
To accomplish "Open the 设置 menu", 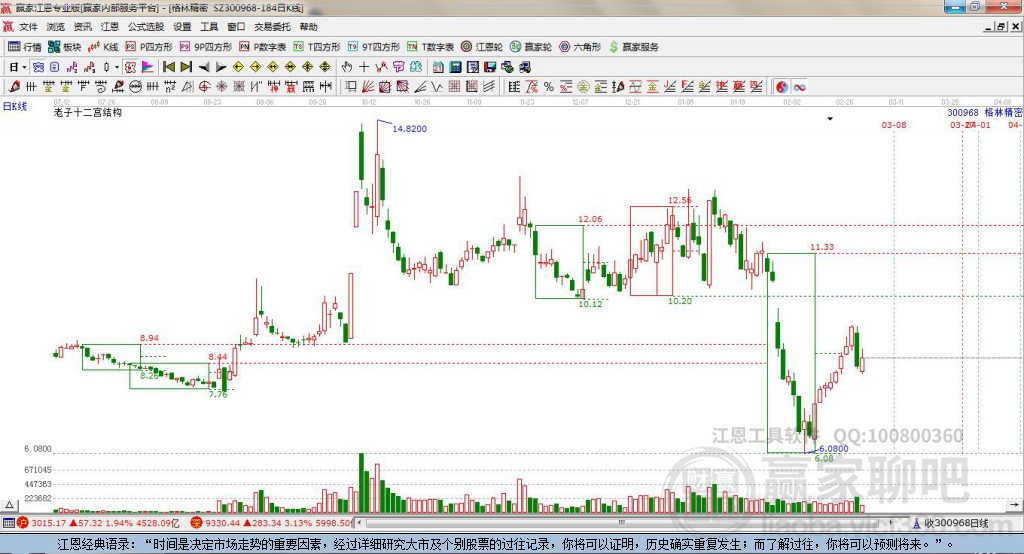I will [182, 27].
